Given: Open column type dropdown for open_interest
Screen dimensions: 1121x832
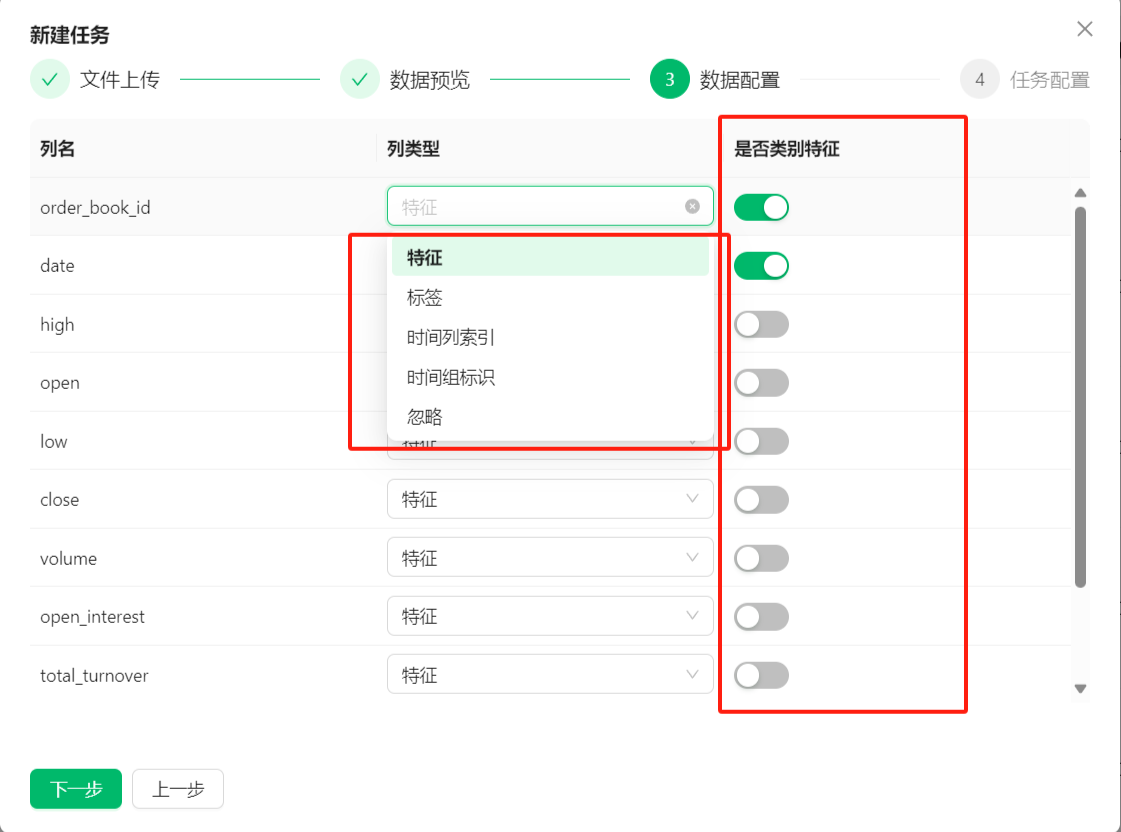Looking at the screenshot, I should [x=550, y=616].
